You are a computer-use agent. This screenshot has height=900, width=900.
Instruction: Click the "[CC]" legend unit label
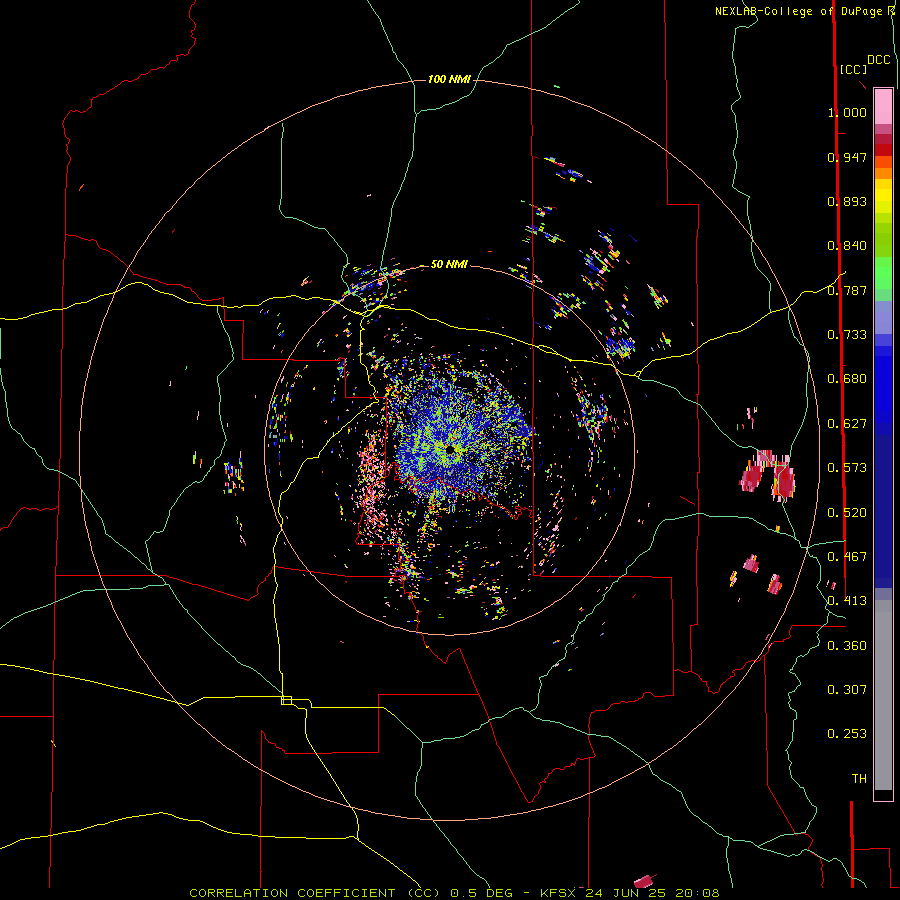click(854, 69)
